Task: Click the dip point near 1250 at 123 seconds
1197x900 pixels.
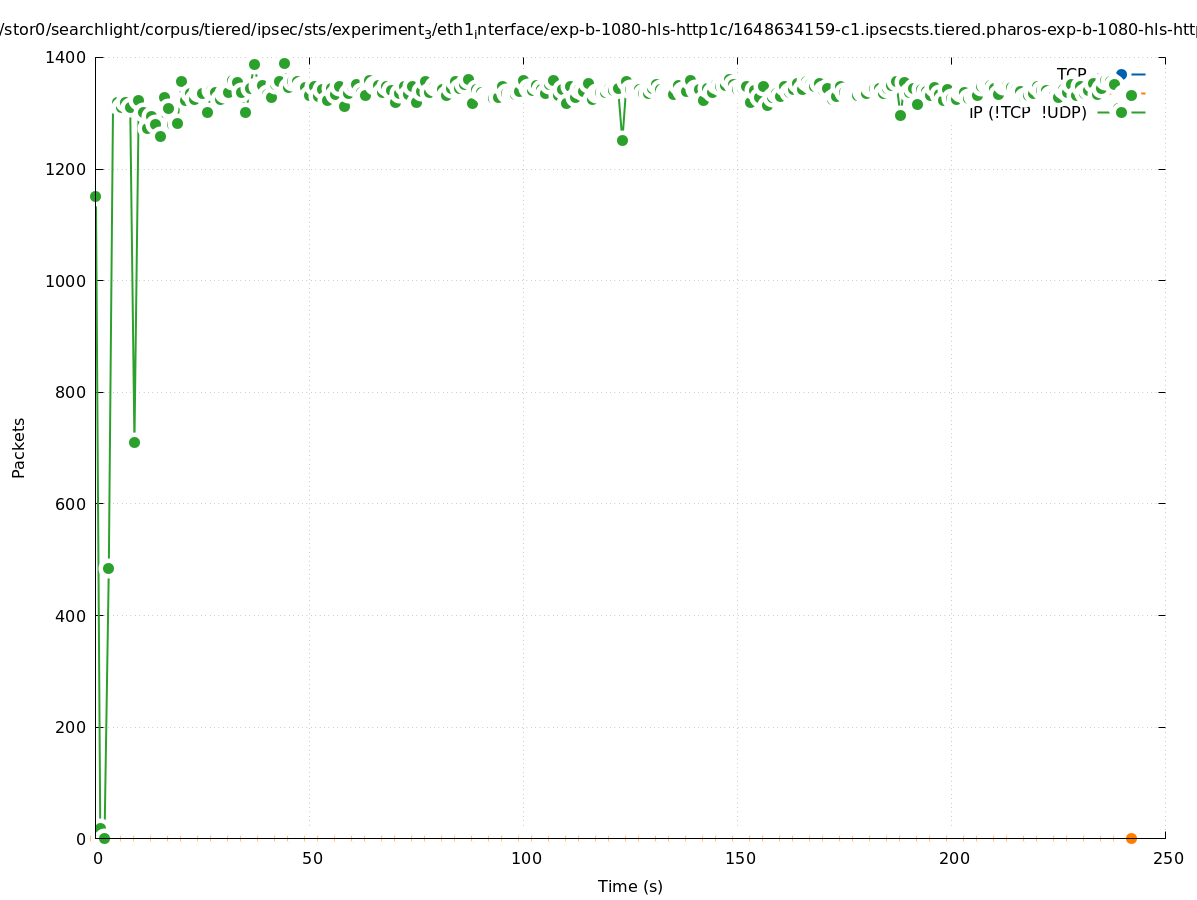Action: (x=622, y=140)
